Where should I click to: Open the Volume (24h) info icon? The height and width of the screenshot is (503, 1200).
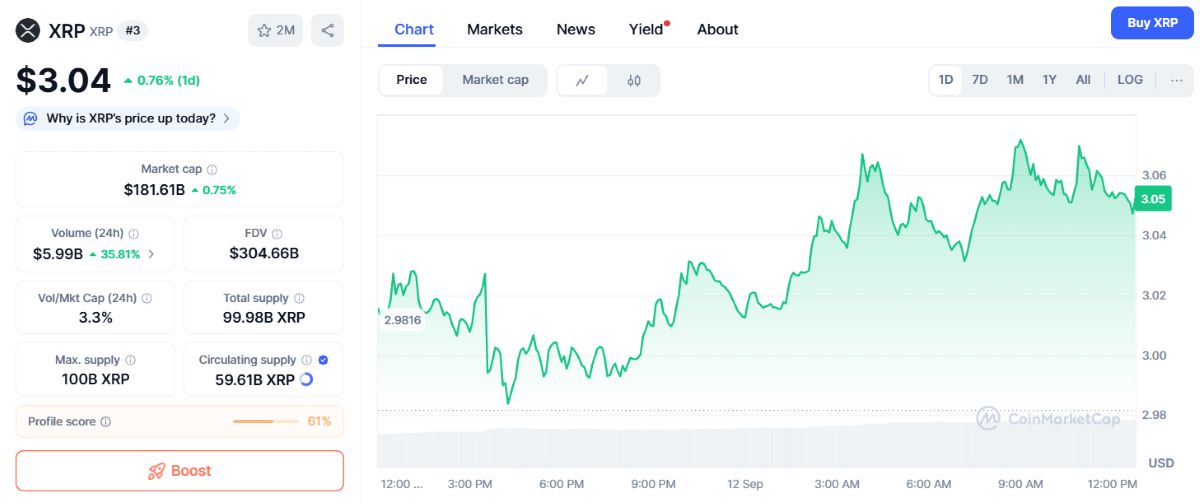[x=133, y=234]
